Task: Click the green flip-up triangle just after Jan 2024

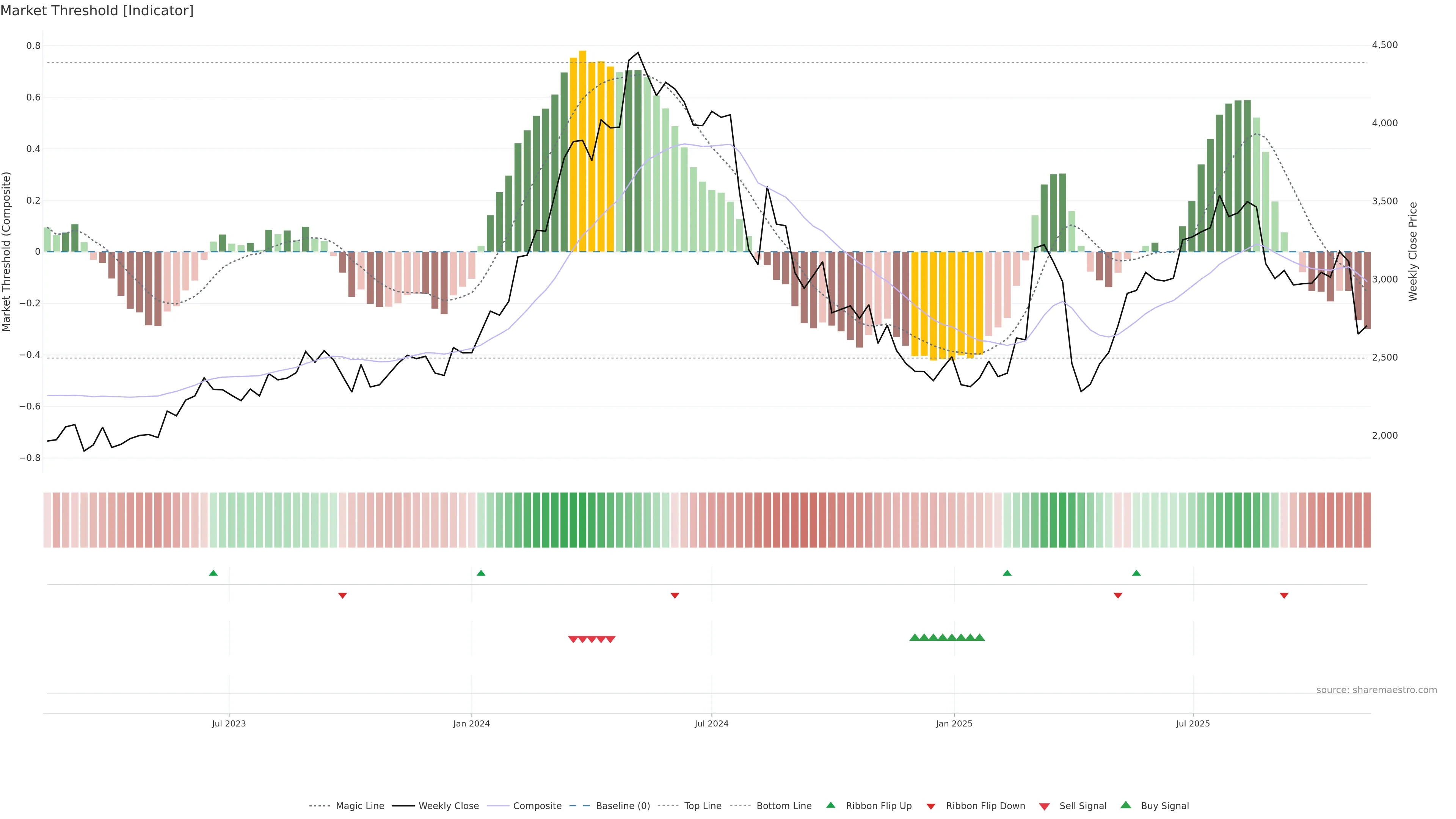Action: 481,573
